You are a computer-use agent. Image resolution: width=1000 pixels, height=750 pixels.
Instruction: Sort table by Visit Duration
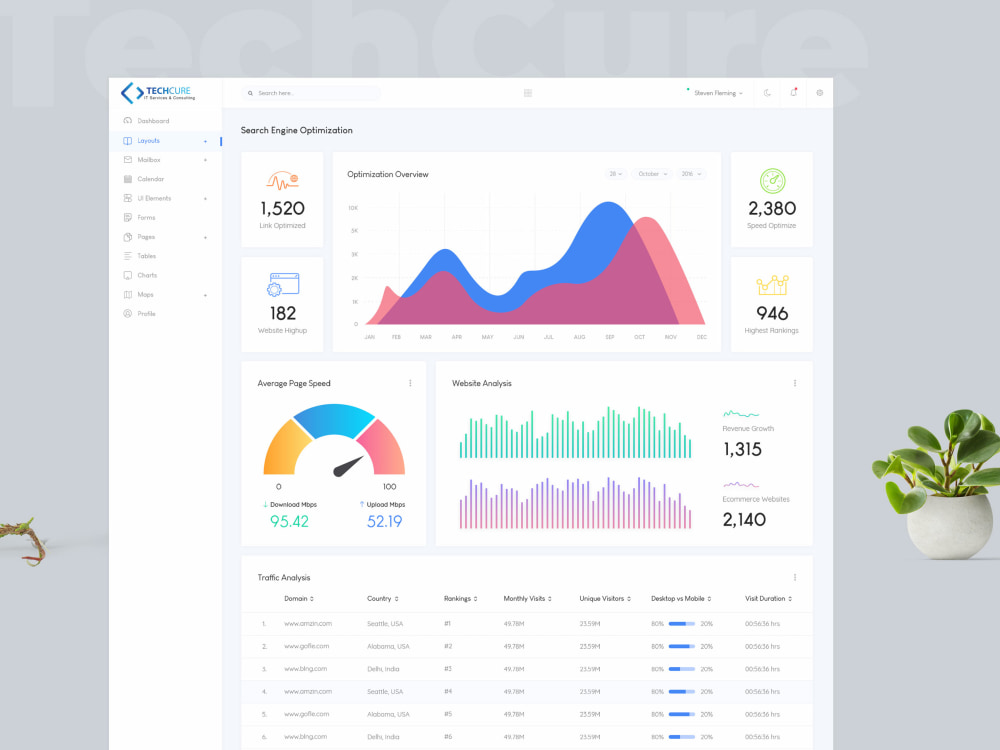(x=768, y=598)
